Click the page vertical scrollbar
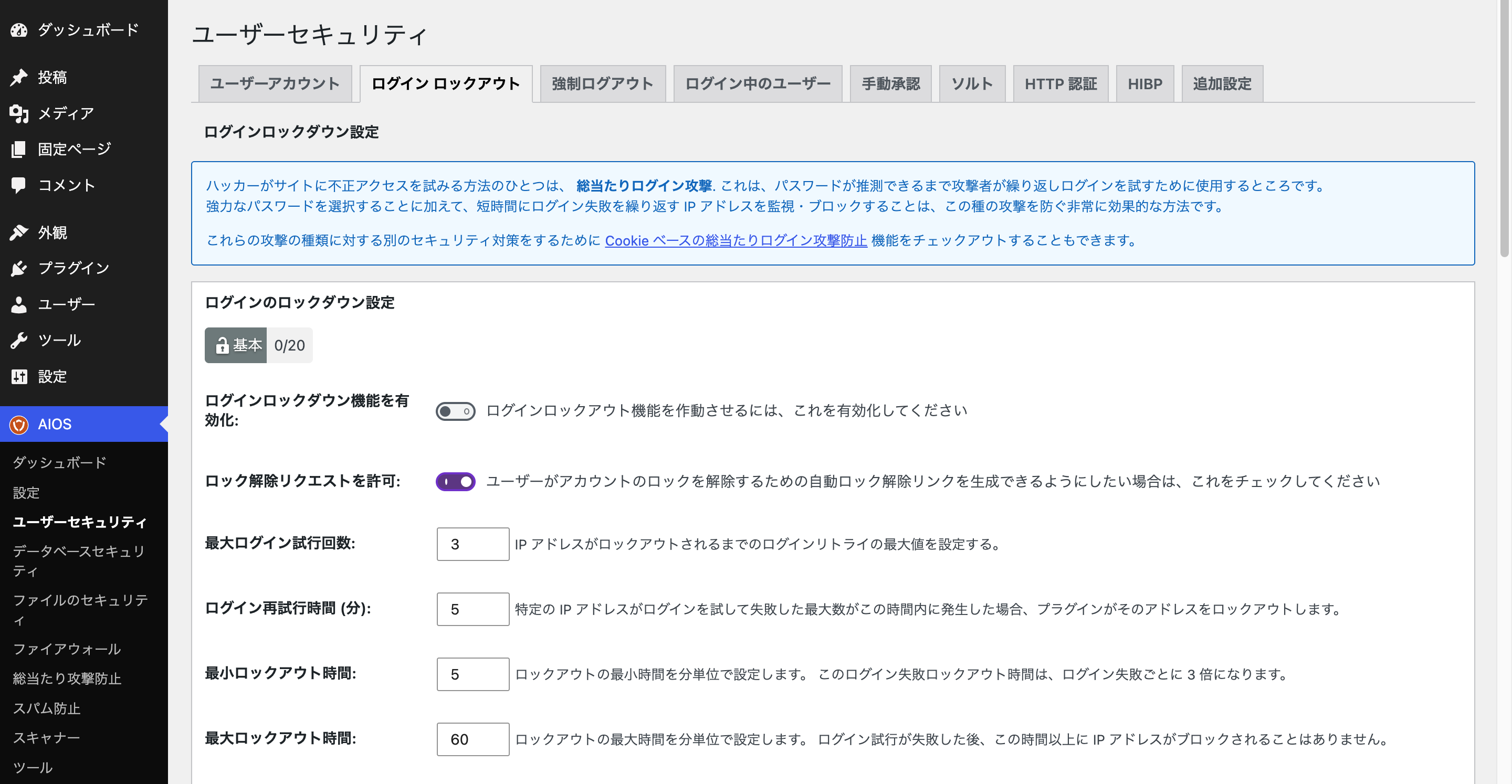This screenshot has height=784, width=1512. 1505,129
